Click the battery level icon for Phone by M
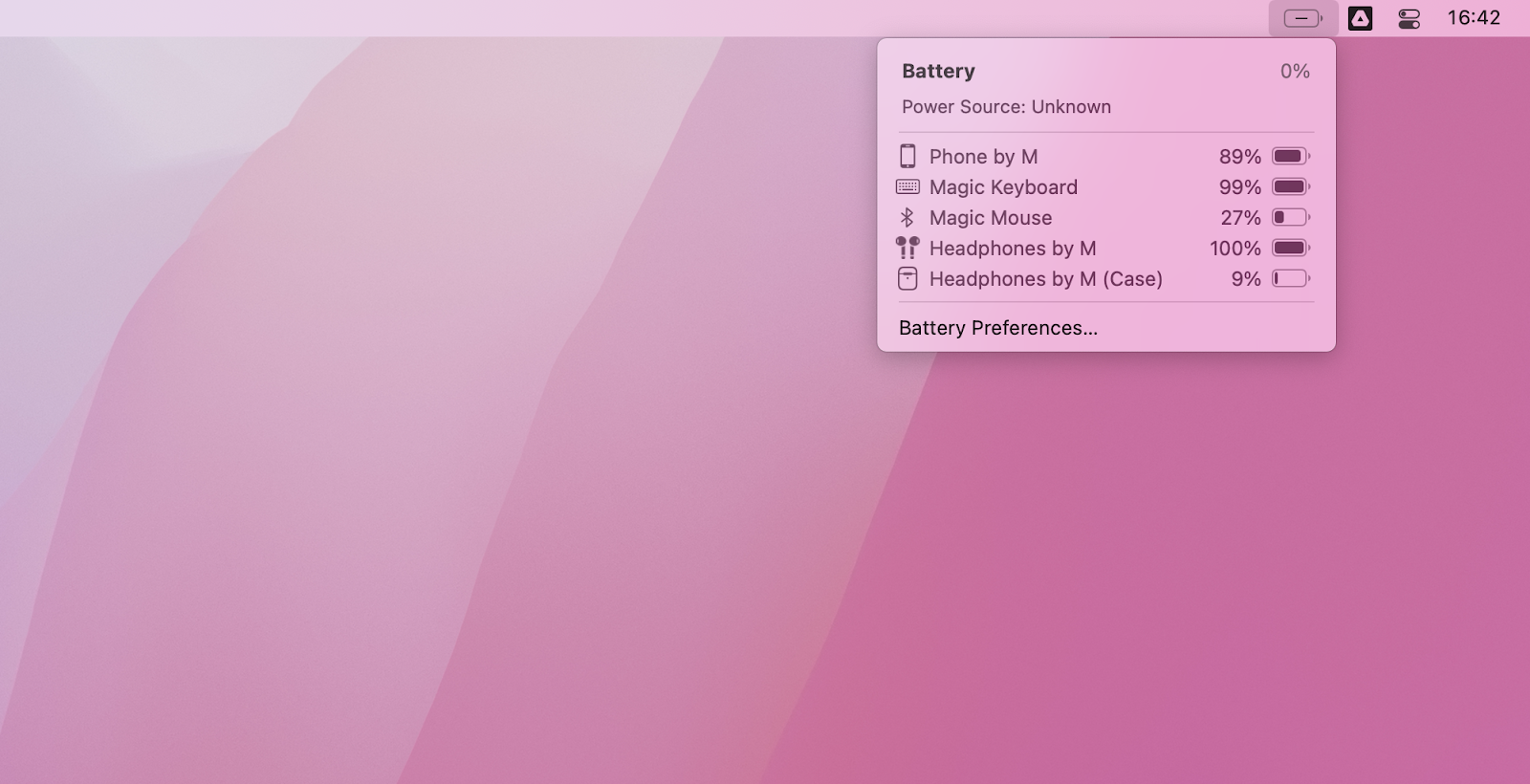This screenshot has height=784, width=1530. pyautogui.click(x=1291, y=156)
